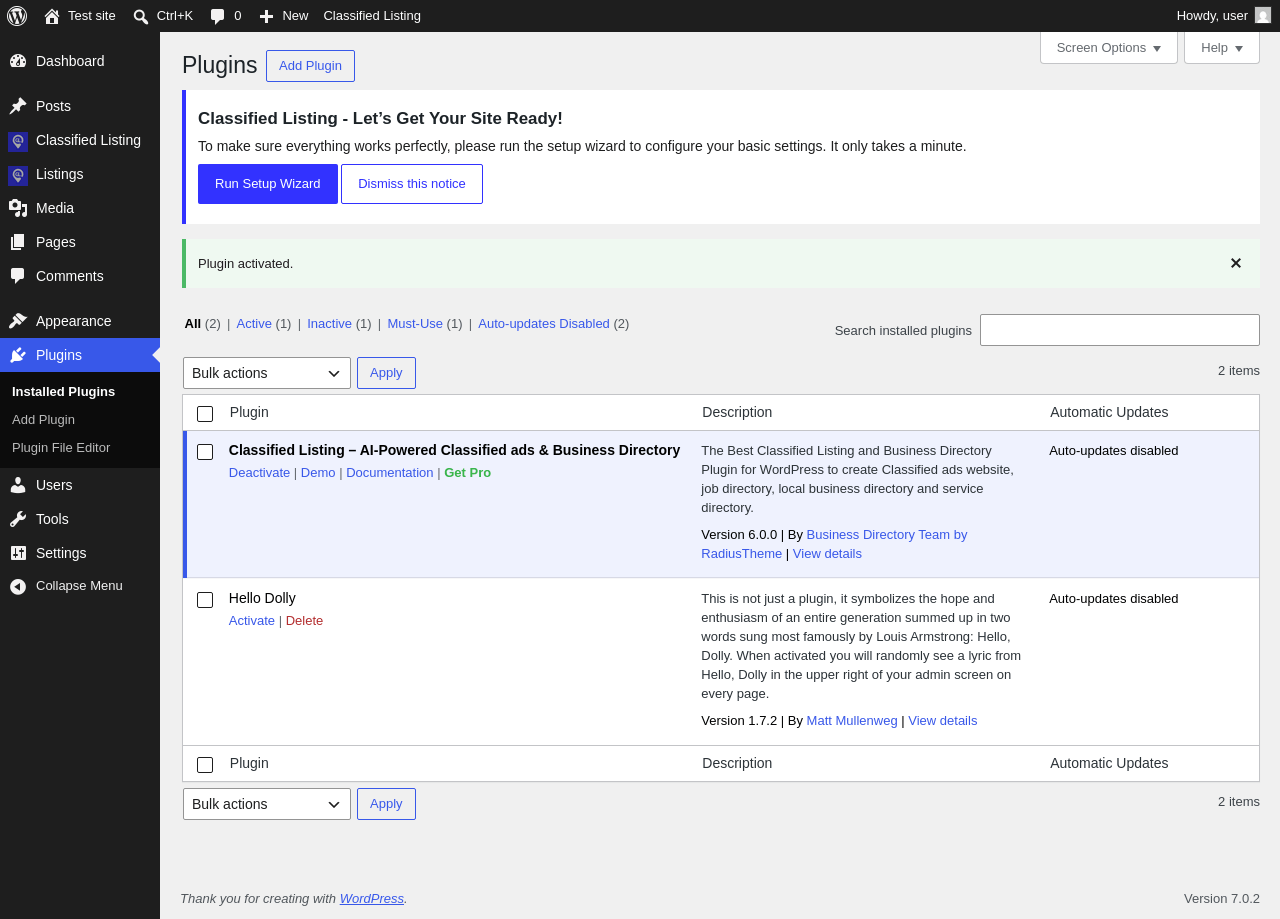Click the Posts pushpin icon
The image size is (1280, 919).
[18, 106]
